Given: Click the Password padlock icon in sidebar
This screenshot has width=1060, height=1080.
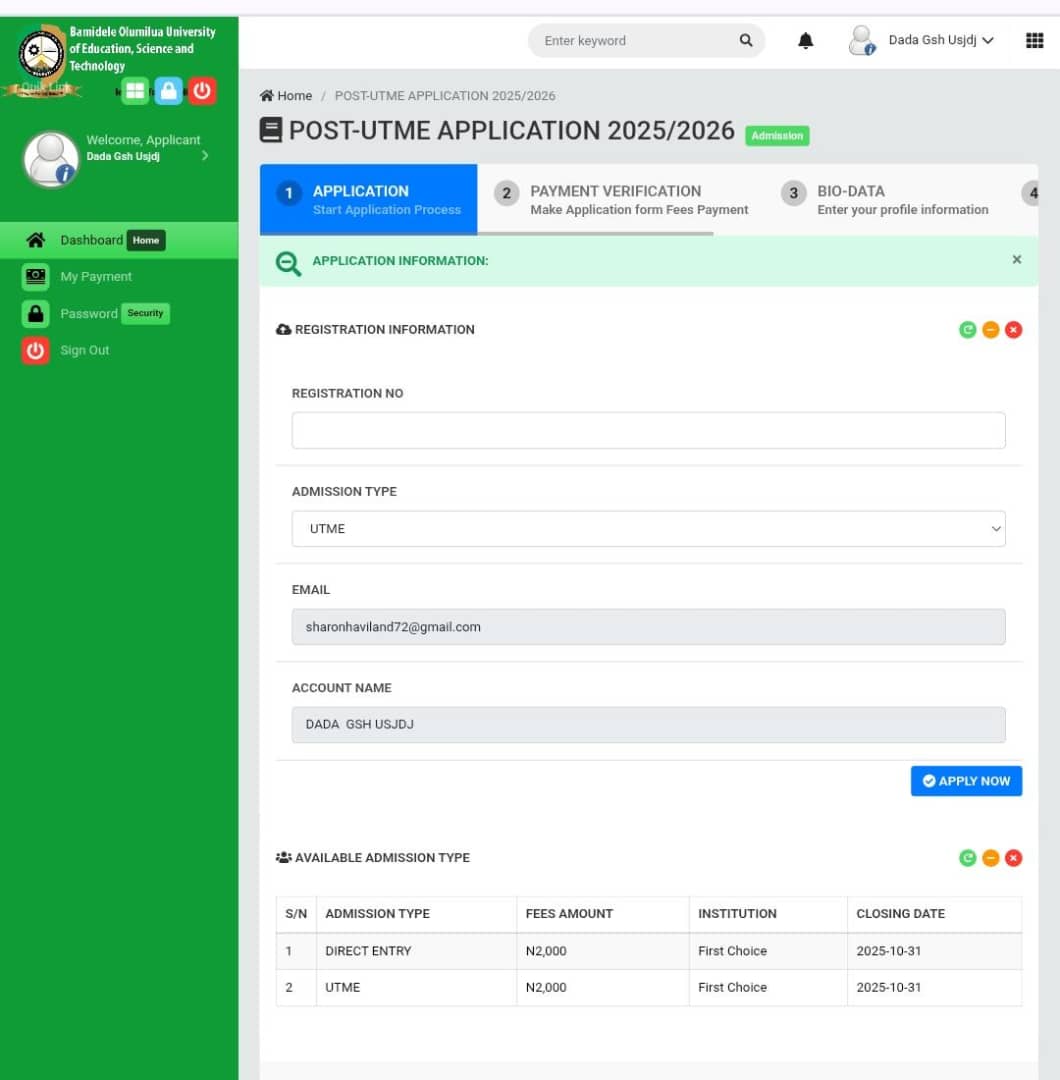Looking at the screenshot, I should [x=35, y=313].
